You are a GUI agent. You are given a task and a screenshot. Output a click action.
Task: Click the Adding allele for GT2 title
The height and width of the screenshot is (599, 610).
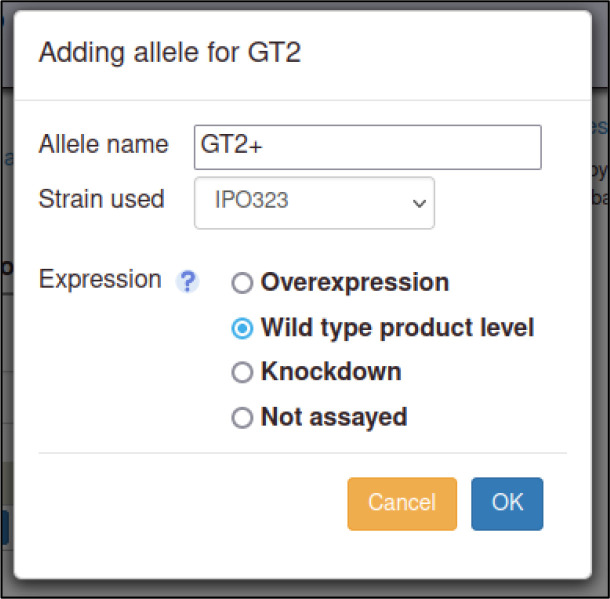click(170, 52)
